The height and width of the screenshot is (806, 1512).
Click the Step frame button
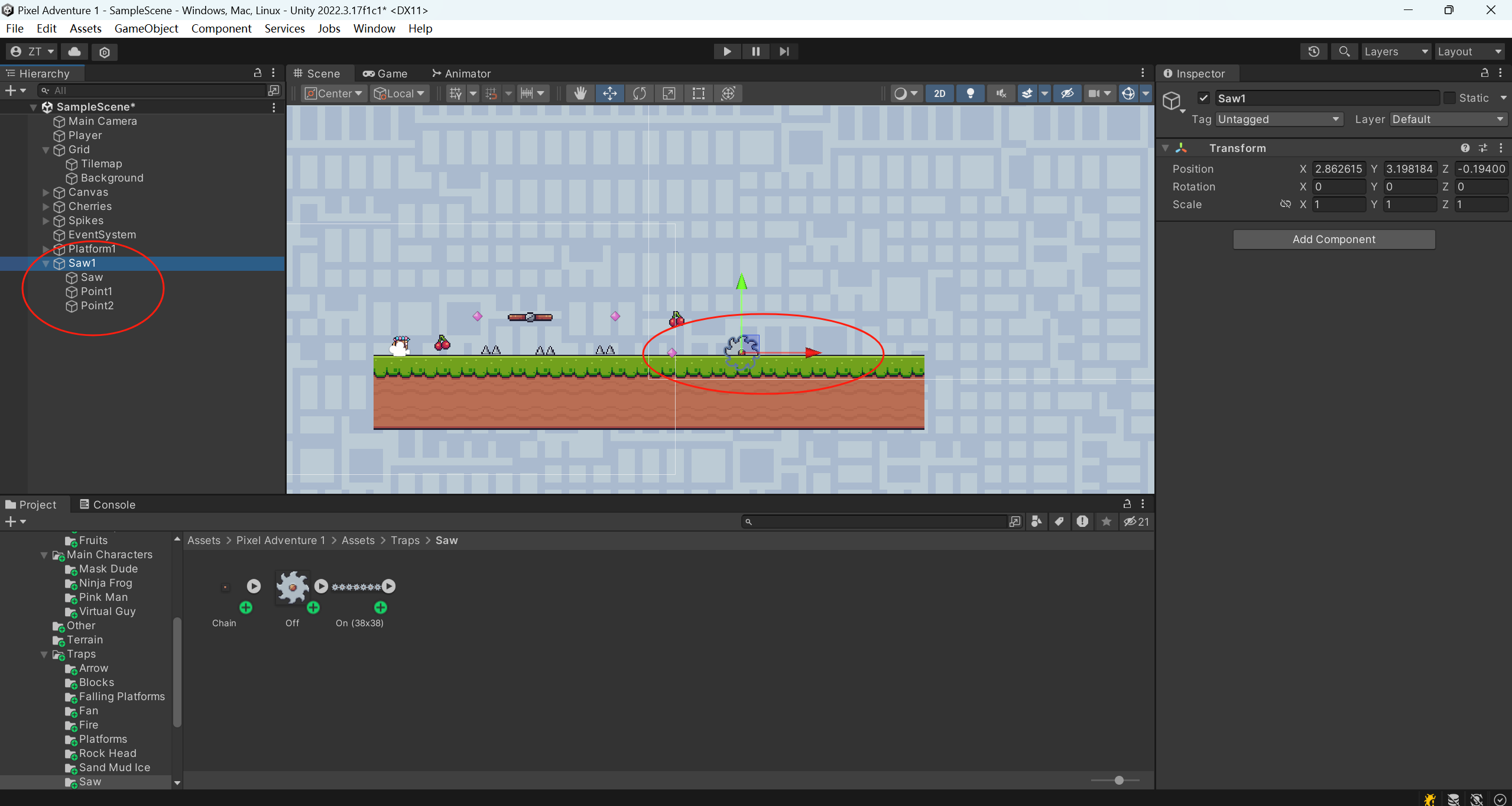coord(784,51)
